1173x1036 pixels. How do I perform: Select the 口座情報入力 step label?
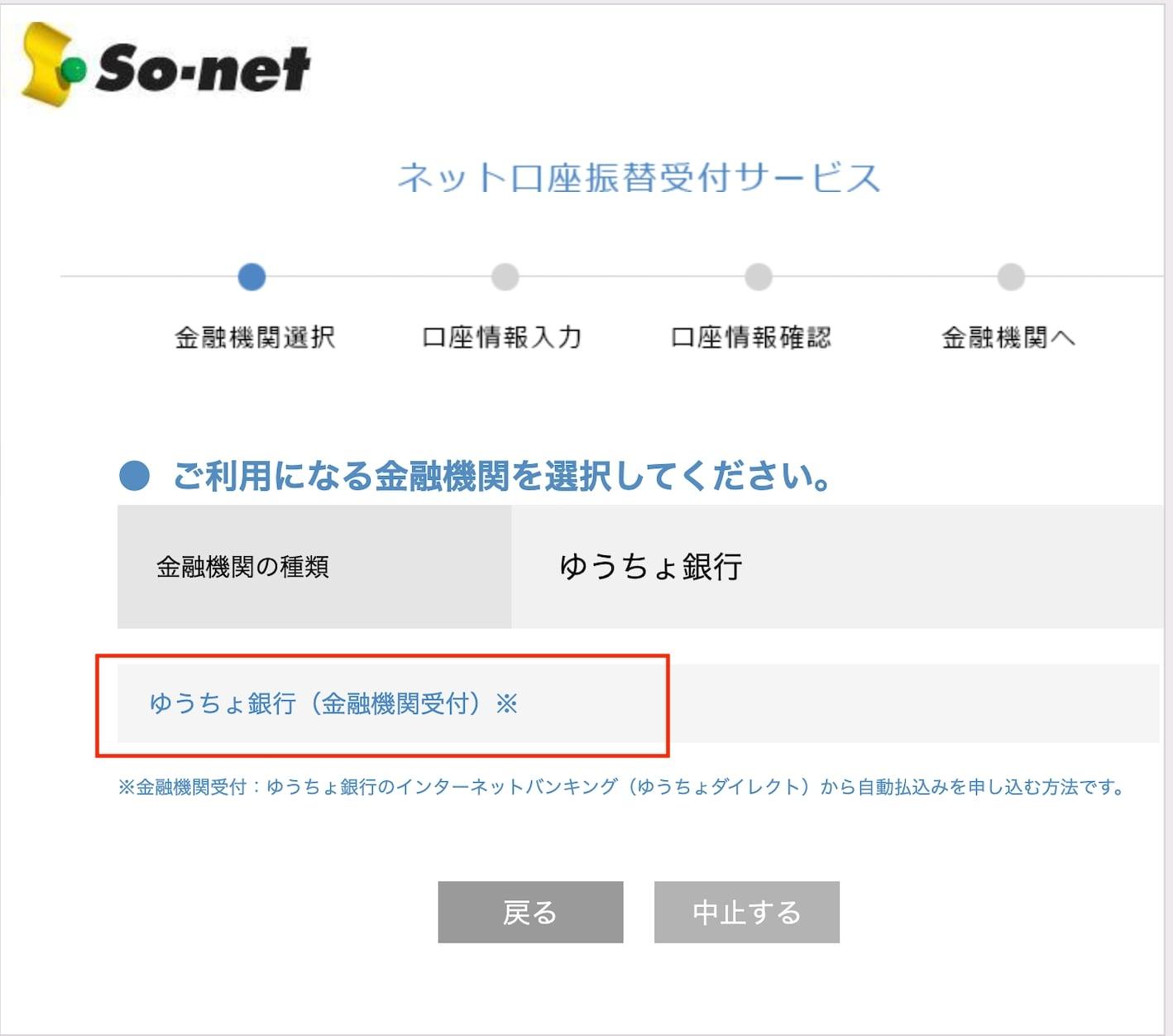coord(502,338)
